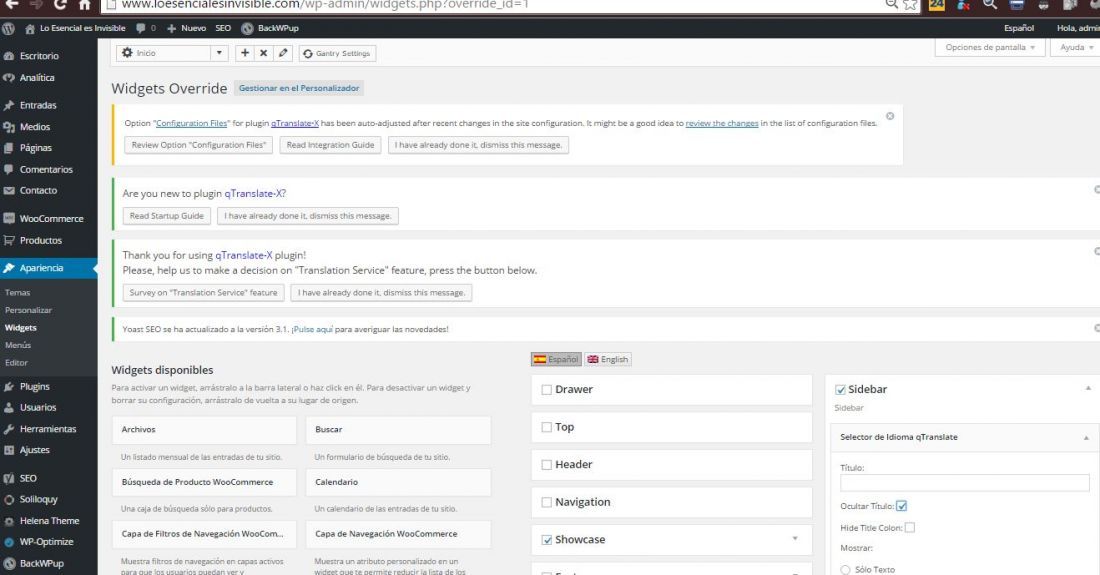Click Survey on "Translation Service" feature button
Image resolution: width=1100 pixels, height=575 pixels.
(x=203, y=292)
